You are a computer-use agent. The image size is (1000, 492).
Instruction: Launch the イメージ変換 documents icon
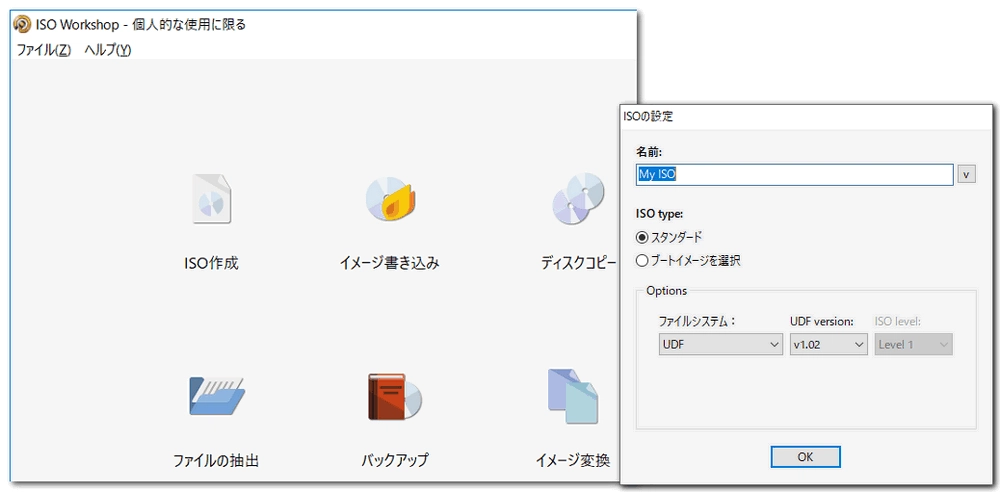coord(572,395)
